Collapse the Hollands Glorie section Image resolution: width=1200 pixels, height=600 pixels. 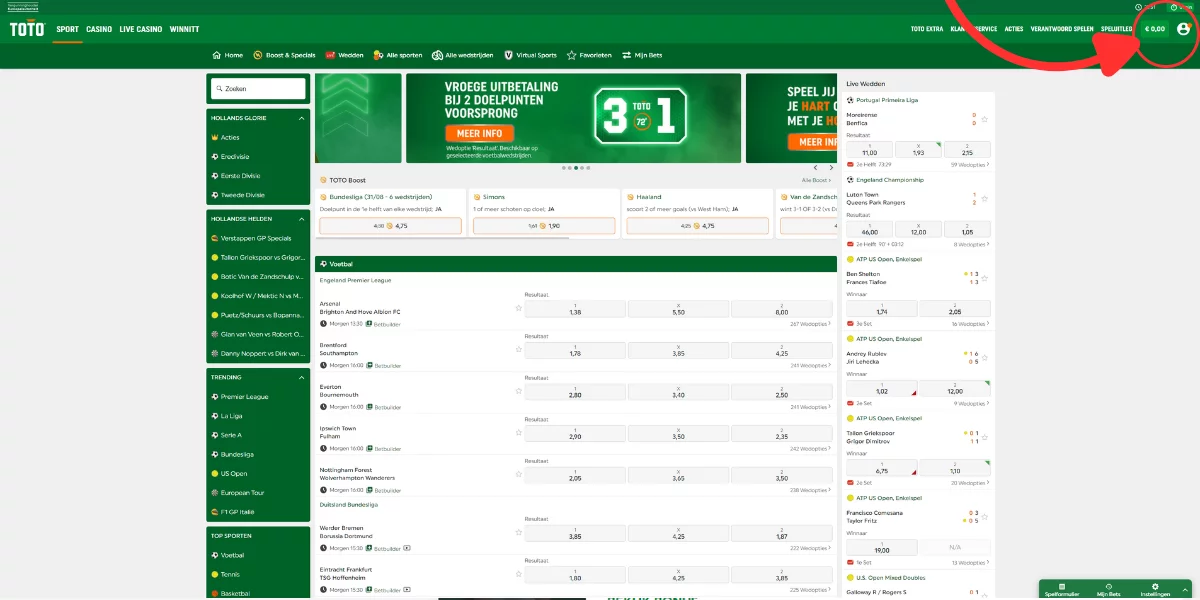click(x=302, y=118)
